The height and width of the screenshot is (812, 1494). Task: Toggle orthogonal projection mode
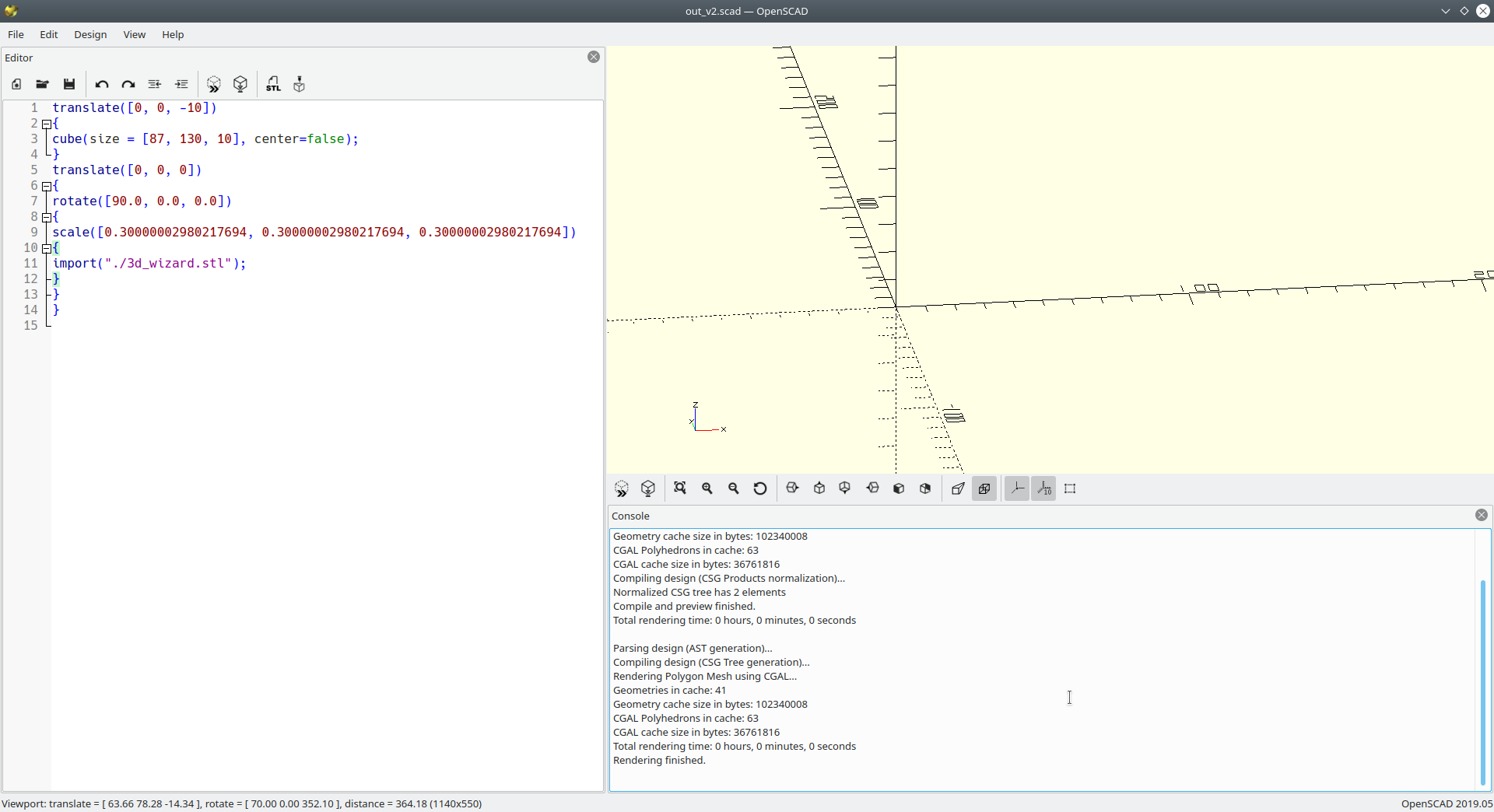click(984, 488)
